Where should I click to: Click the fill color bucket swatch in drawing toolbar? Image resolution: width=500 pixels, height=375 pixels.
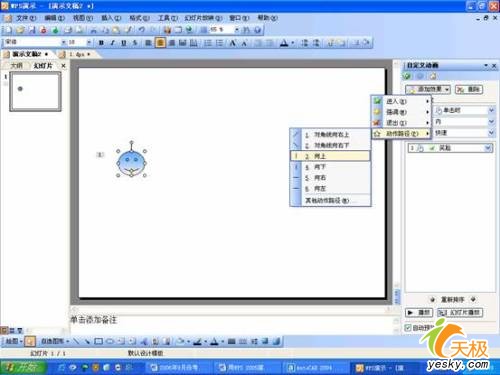(x=180, y=341)
